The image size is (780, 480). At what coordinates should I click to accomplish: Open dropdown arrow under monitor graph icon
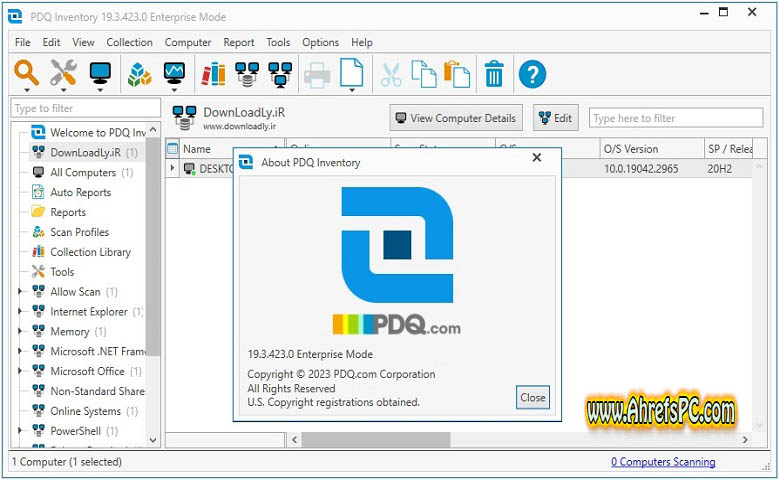(x=174, y=91)
